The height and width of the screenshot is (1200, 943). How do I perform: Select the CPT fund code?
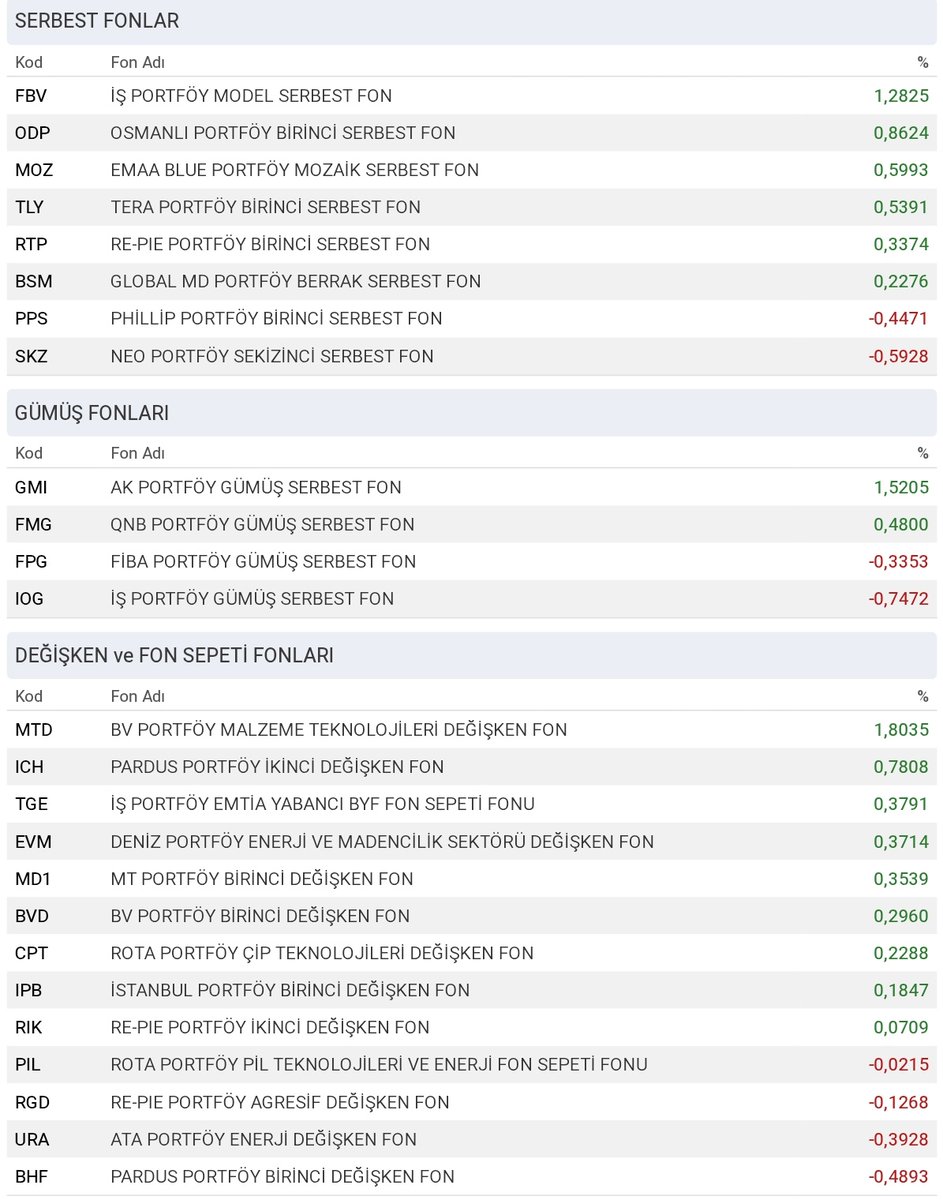click(30, 953)
